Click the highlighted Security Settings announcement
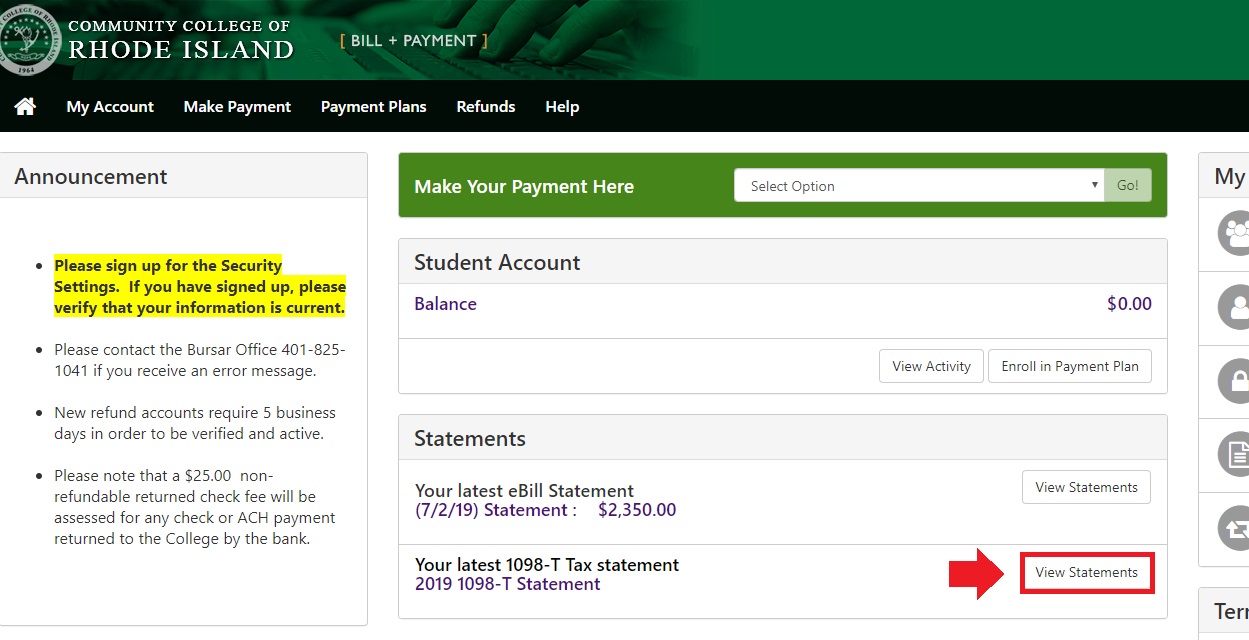 tap(200, 287)
